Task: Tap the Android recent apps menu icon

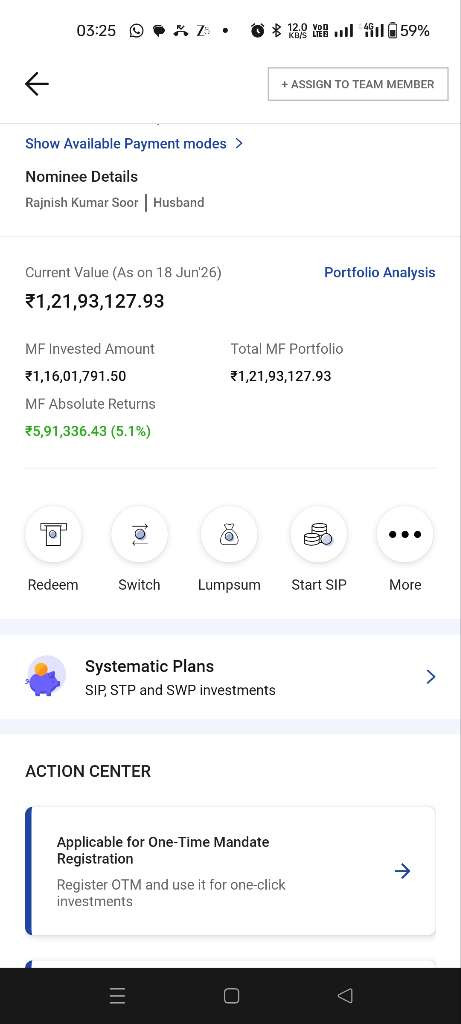Action: (x=118, y=995)
